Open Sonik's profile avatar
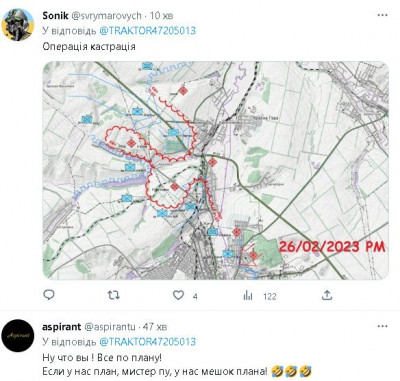The width and height of the screenshot is (400, 381). click(x=18, y=24)
